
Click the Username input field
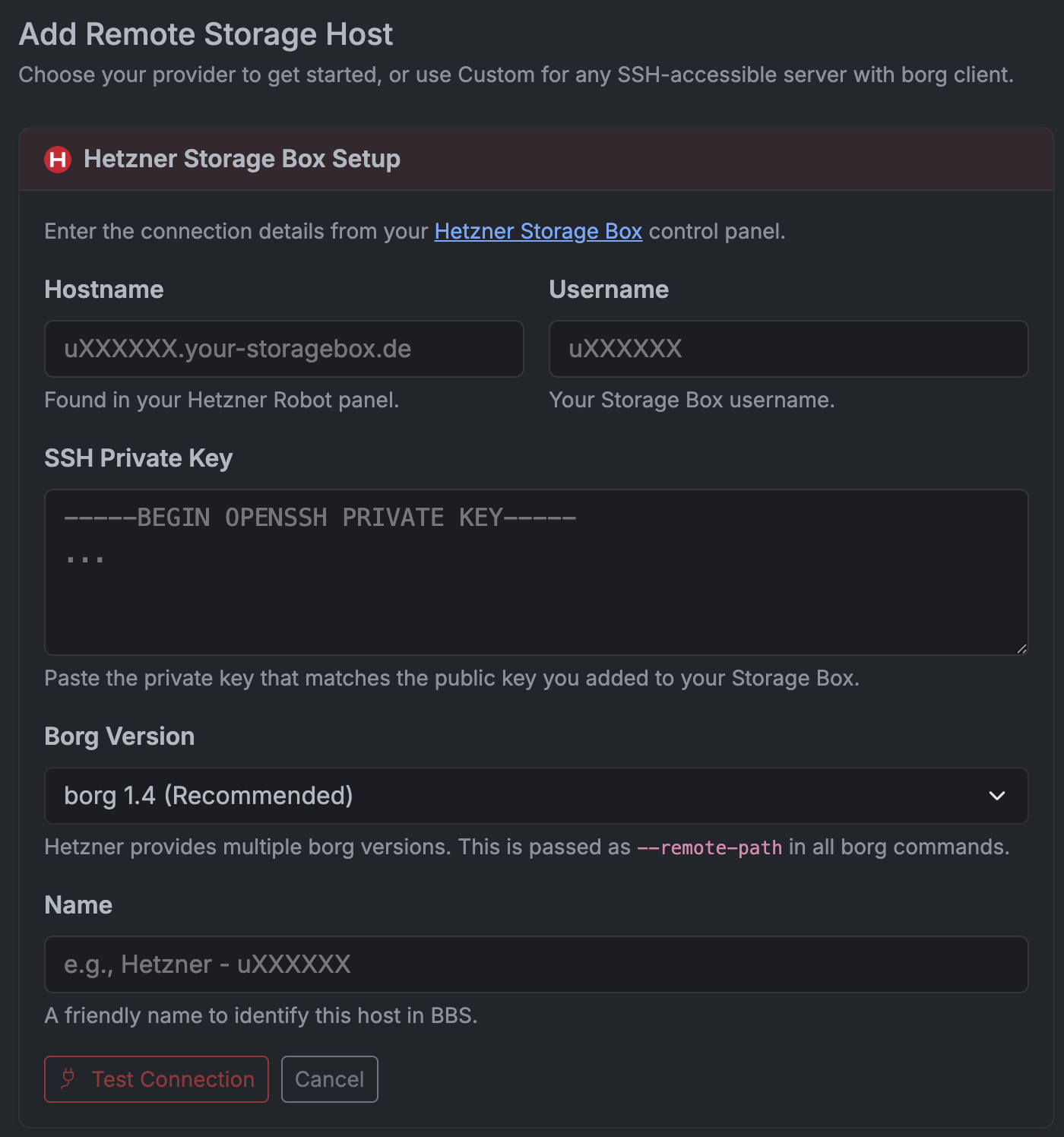pos(788,349)
